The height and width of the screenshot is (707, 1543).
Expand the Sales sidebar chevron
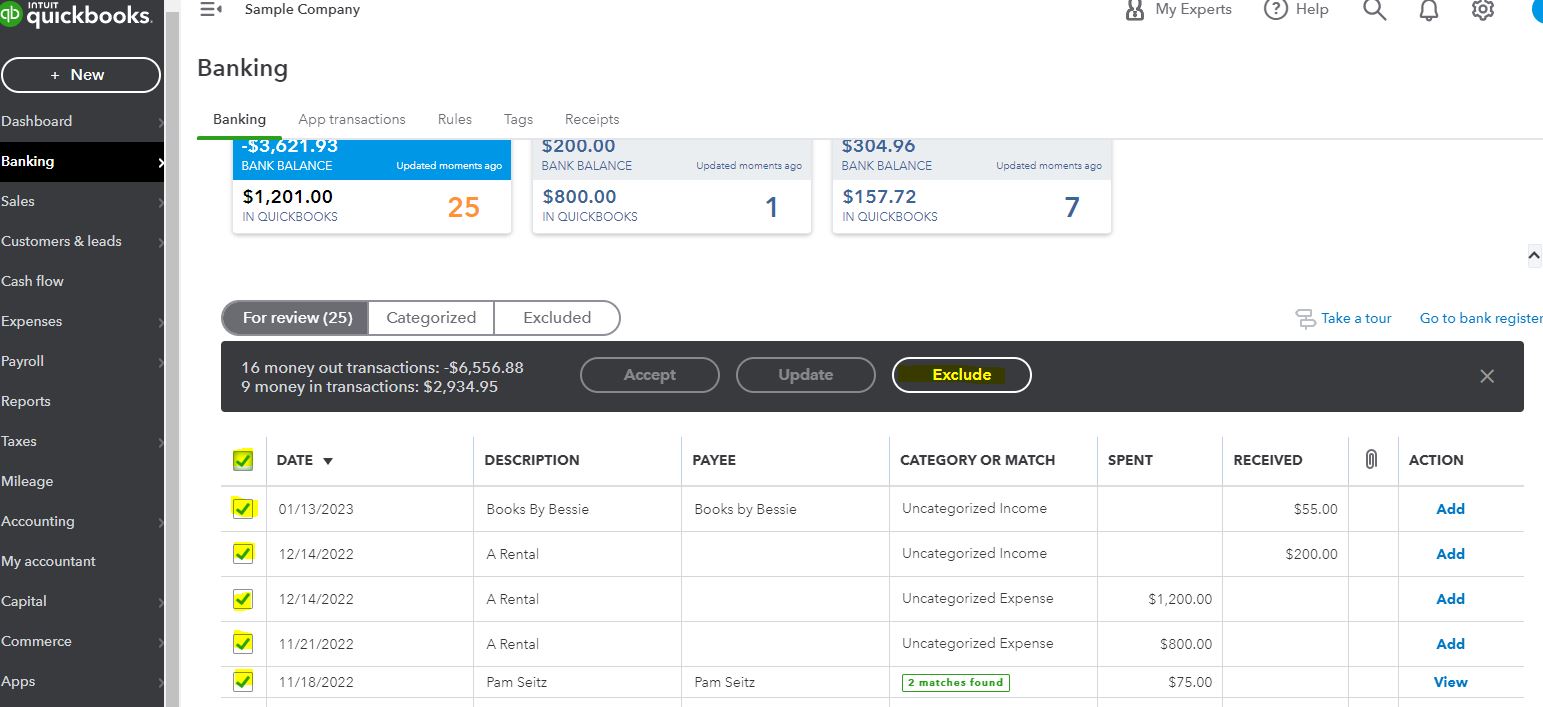(160, 202)
